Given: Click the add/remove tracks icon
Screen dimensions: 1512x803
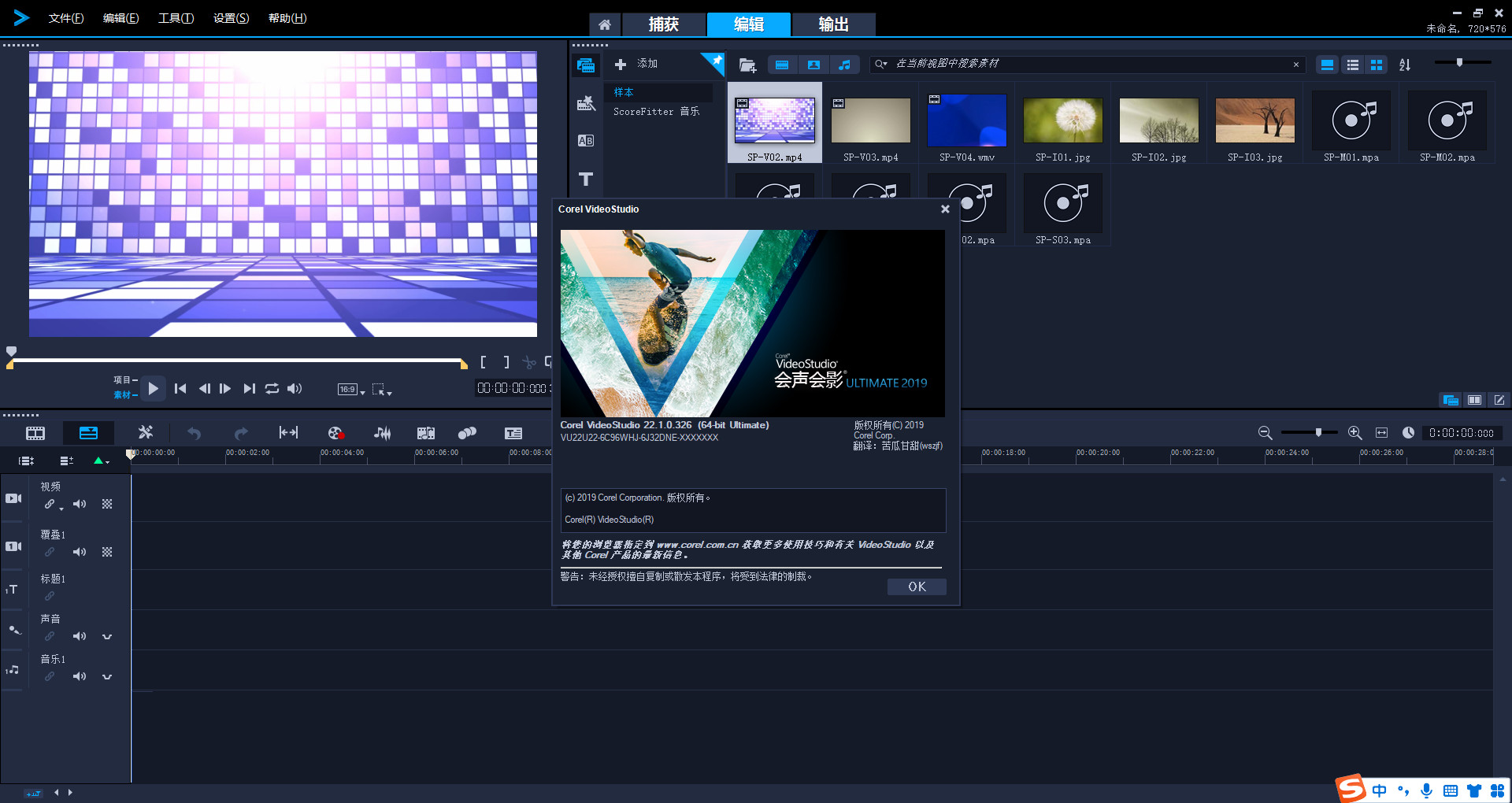Looking at the screenshot, I should [66, 461].
